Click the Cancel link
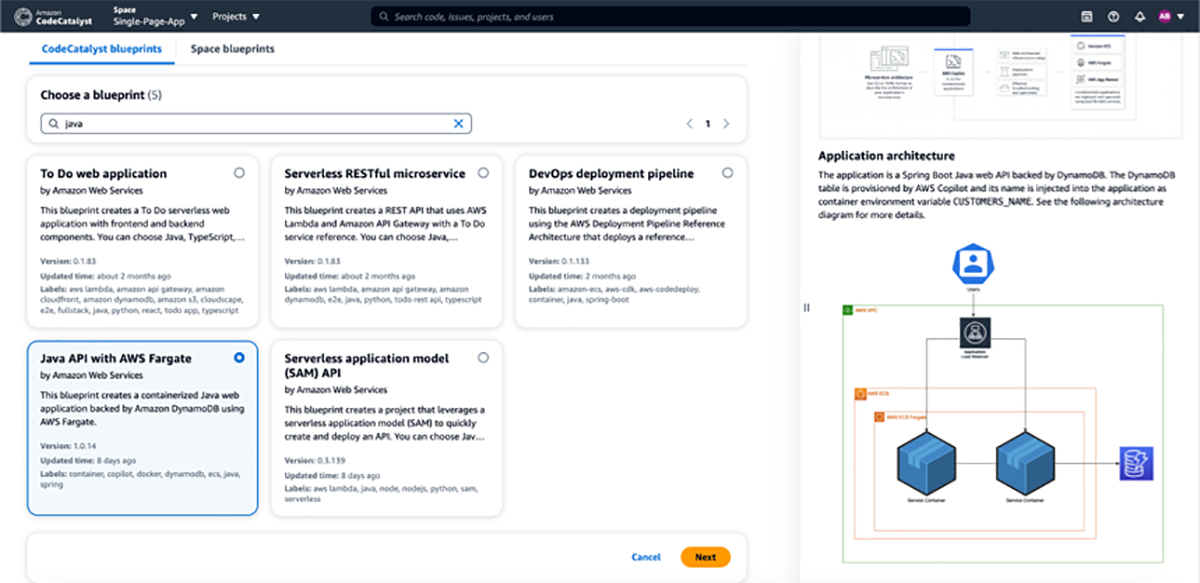The height and width of the screenshot is (583, 1200). (x=646, y=557)
